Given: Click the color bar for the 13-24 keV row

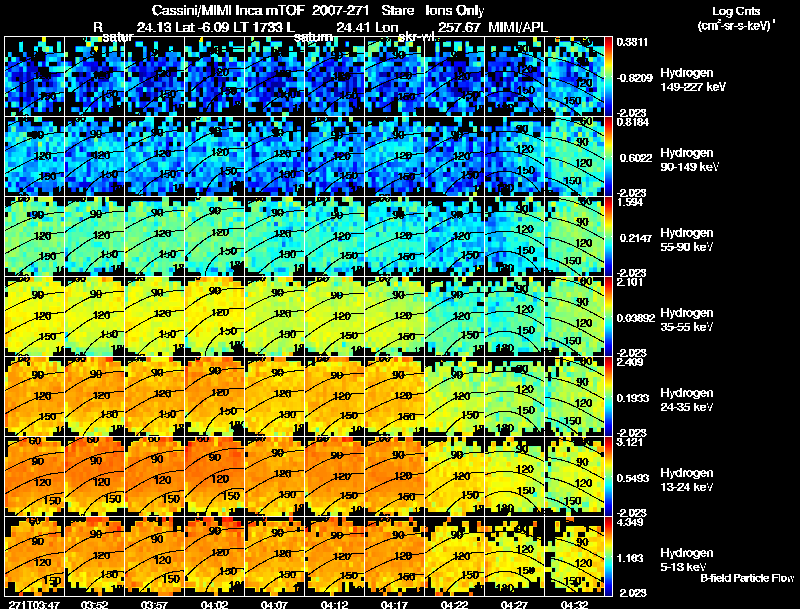Looking at the screenshot, I should [x=608, y=476].
